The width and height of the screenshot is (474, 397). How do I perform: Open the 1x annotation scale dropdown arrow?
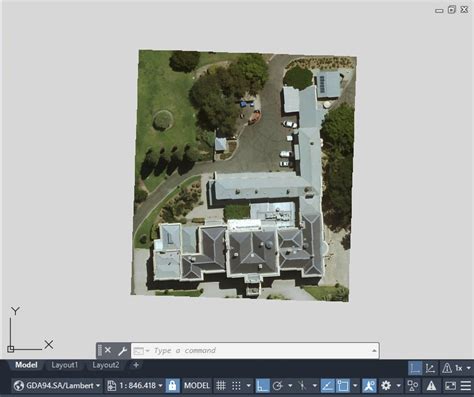[x=468, y=368]
